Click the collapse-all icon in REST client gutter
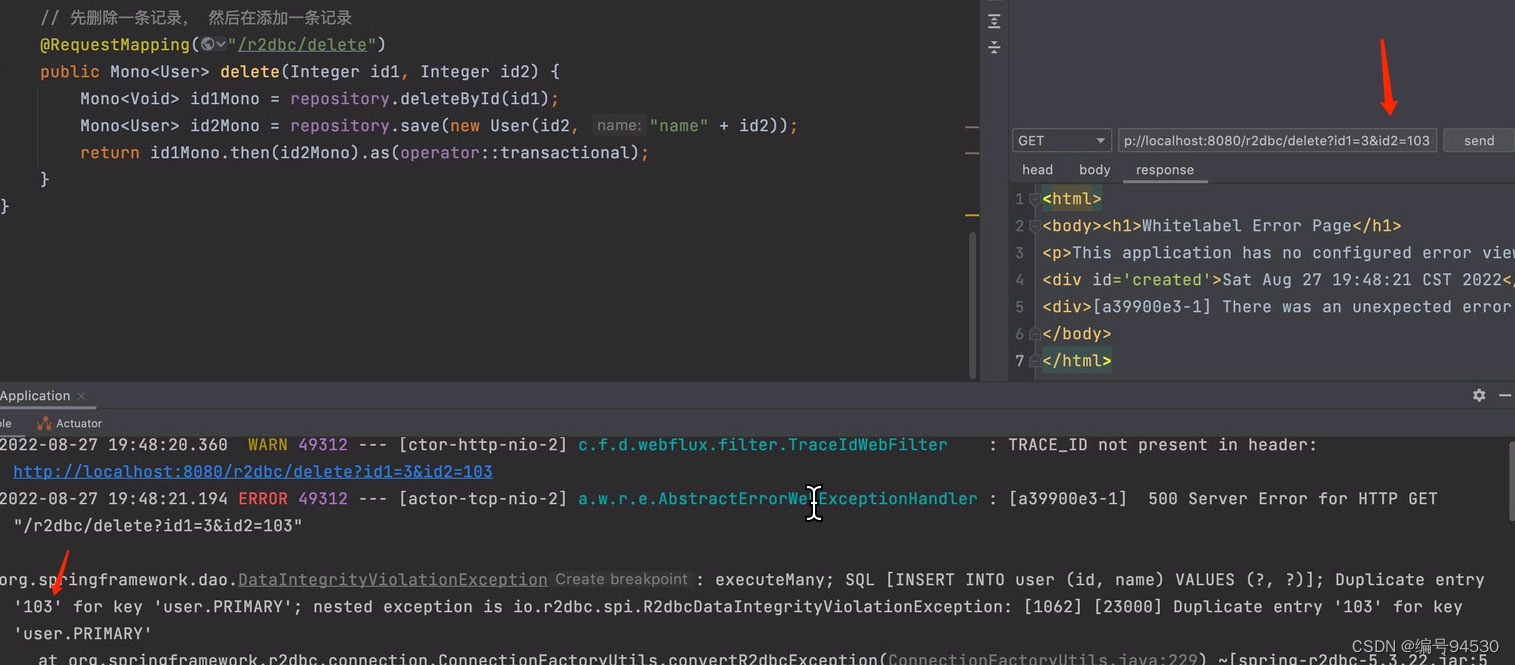 pos(994,47)
